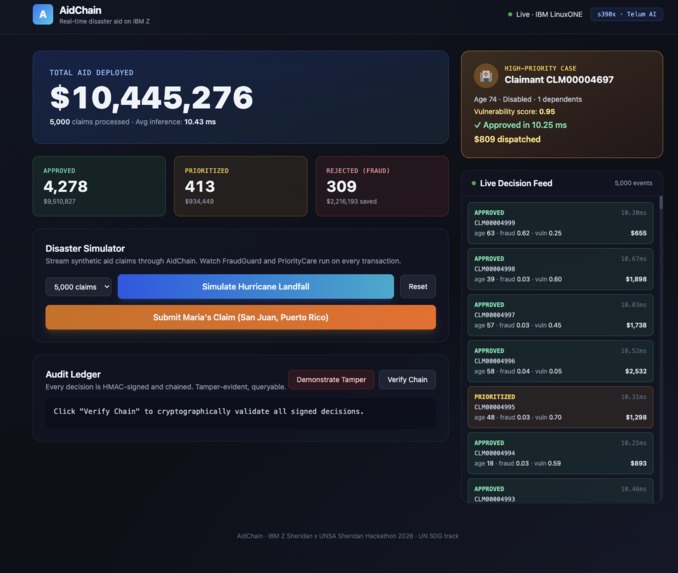This screenshot has width=678, height=573.
Task: Click the Rejected (Fraud) 309 card
Action: coord(382,186)
